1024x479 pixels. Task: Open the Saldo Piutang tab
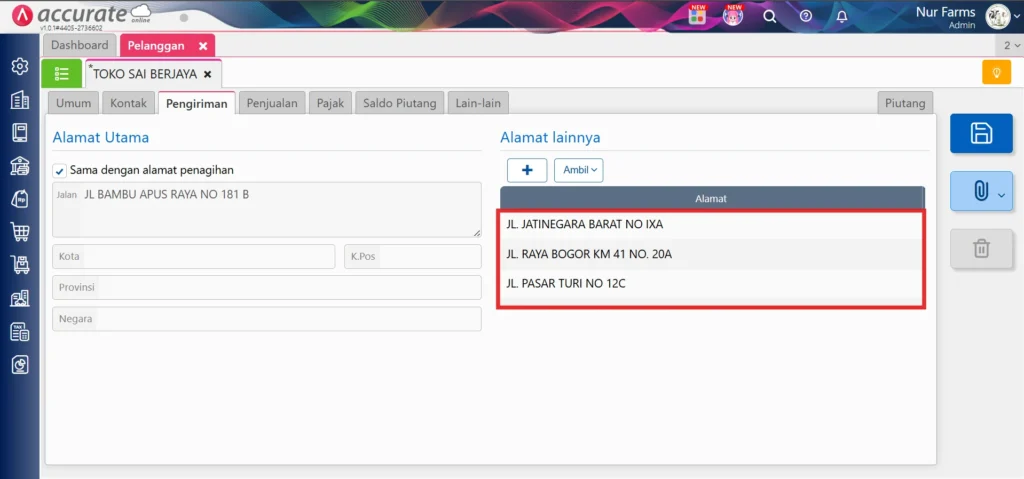pos(400,103)
